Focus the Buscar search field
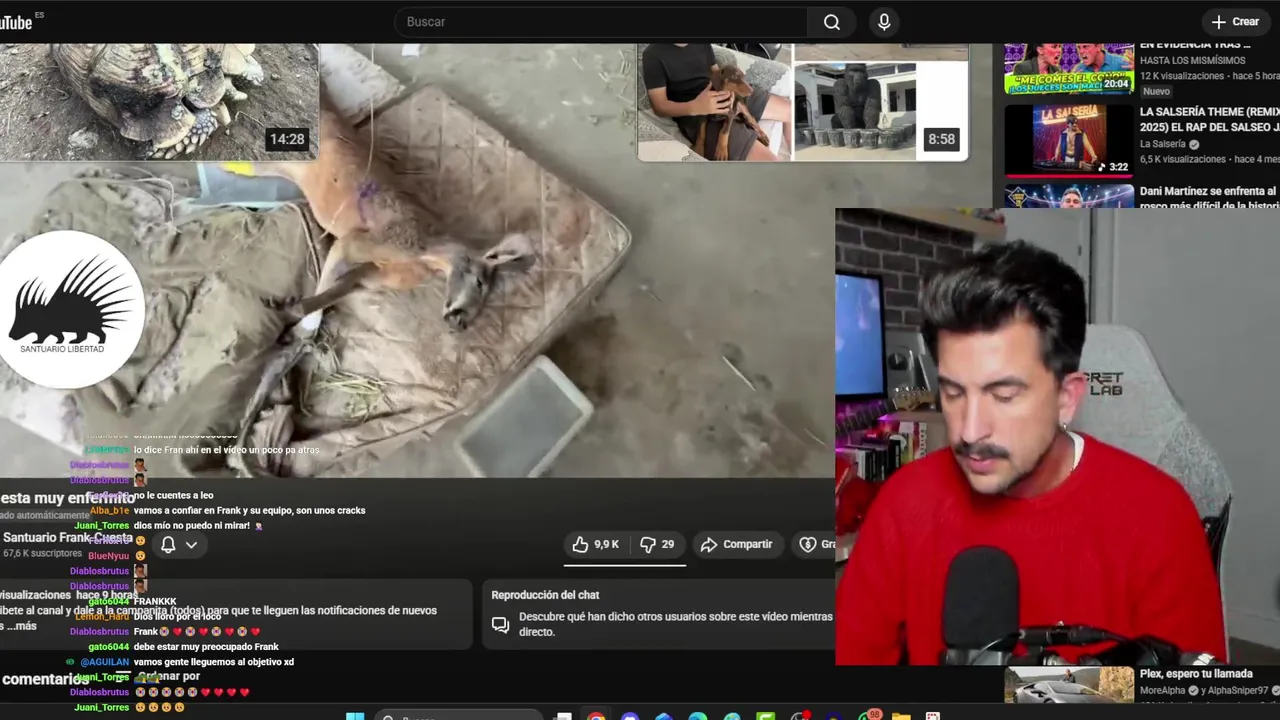 coord(600,22)
